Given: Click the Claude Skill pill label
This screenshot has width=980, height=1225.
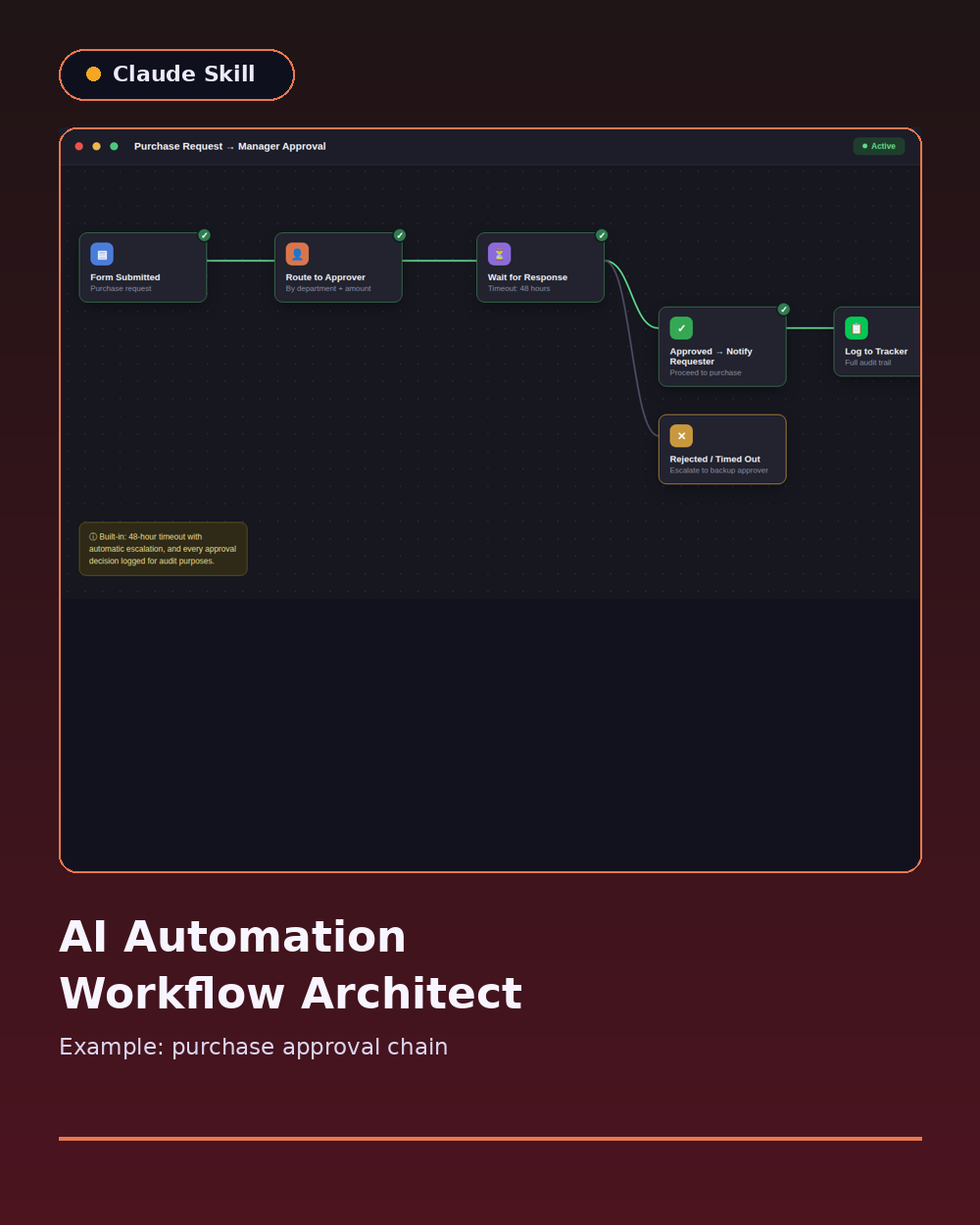Looking at the screenshot, I should (x=176, y=74).
